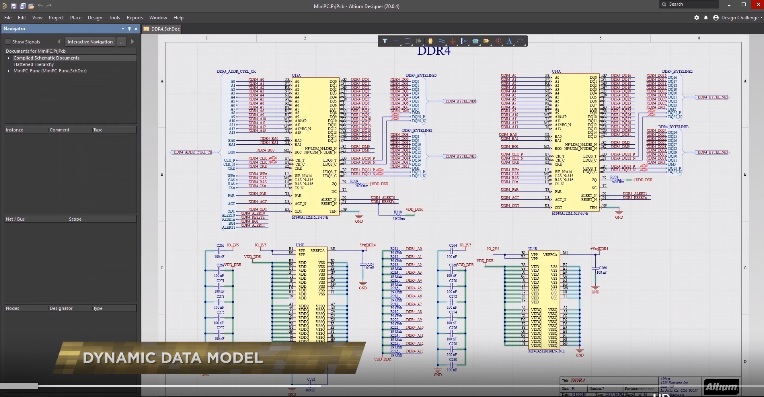Open the Navigator panel dropdown arrow
This screenshot has height=397, width=764.
(124, 29)
